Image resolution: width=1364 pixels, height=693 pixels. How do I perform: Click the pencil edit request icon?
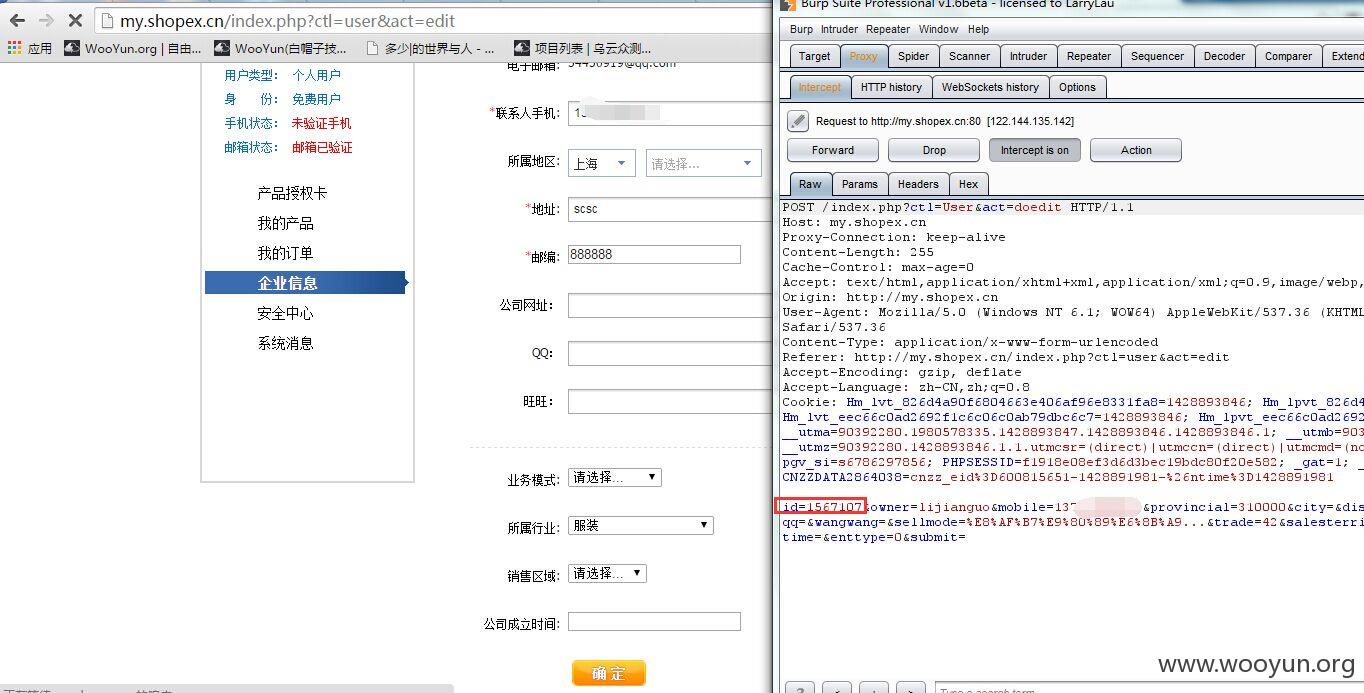click(x=797, y=121)
